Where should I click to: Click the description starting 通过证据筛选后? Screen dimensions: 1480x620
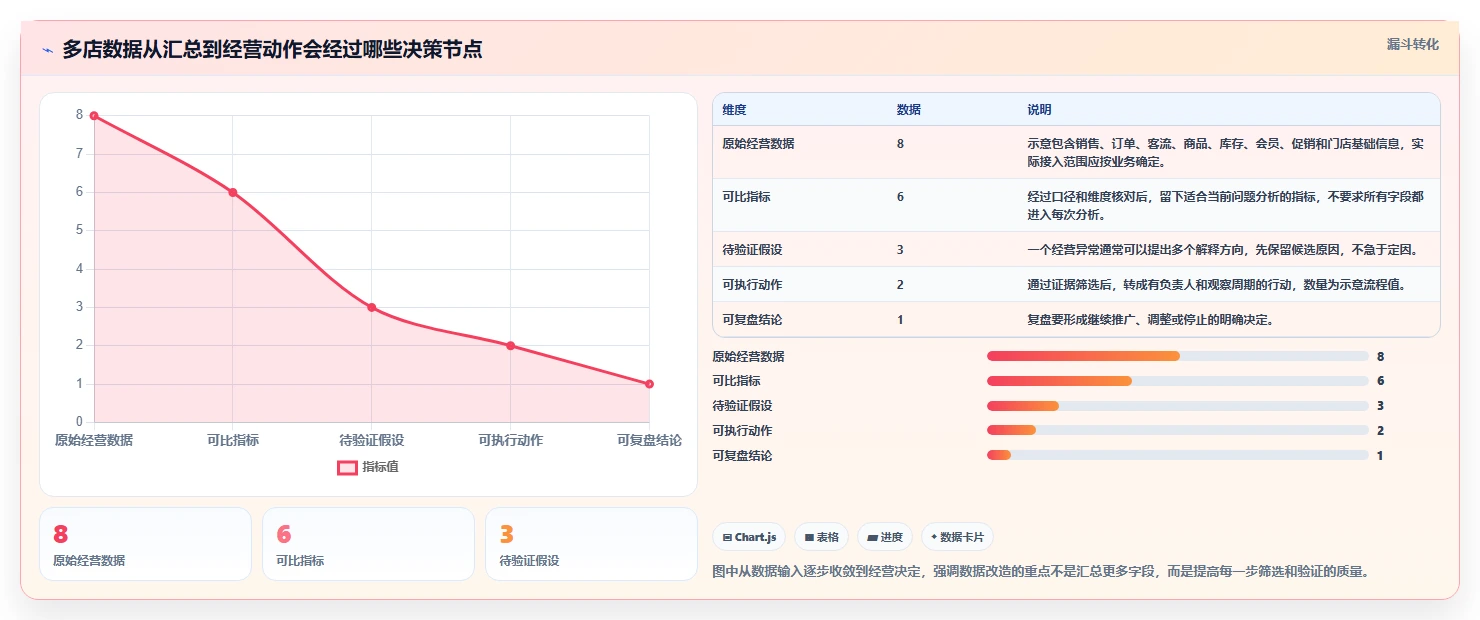coord(1216,285)
